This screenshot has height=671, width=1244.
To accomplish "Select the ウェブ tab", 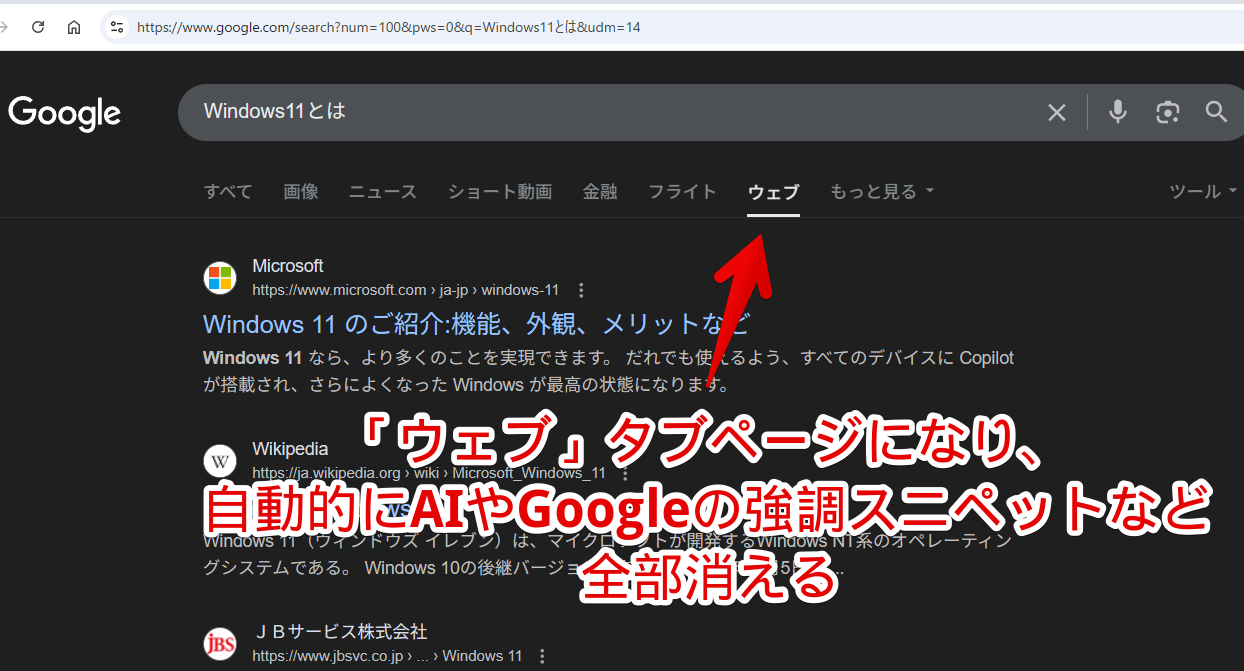I will pyautogui.click(x=774, y=191).
